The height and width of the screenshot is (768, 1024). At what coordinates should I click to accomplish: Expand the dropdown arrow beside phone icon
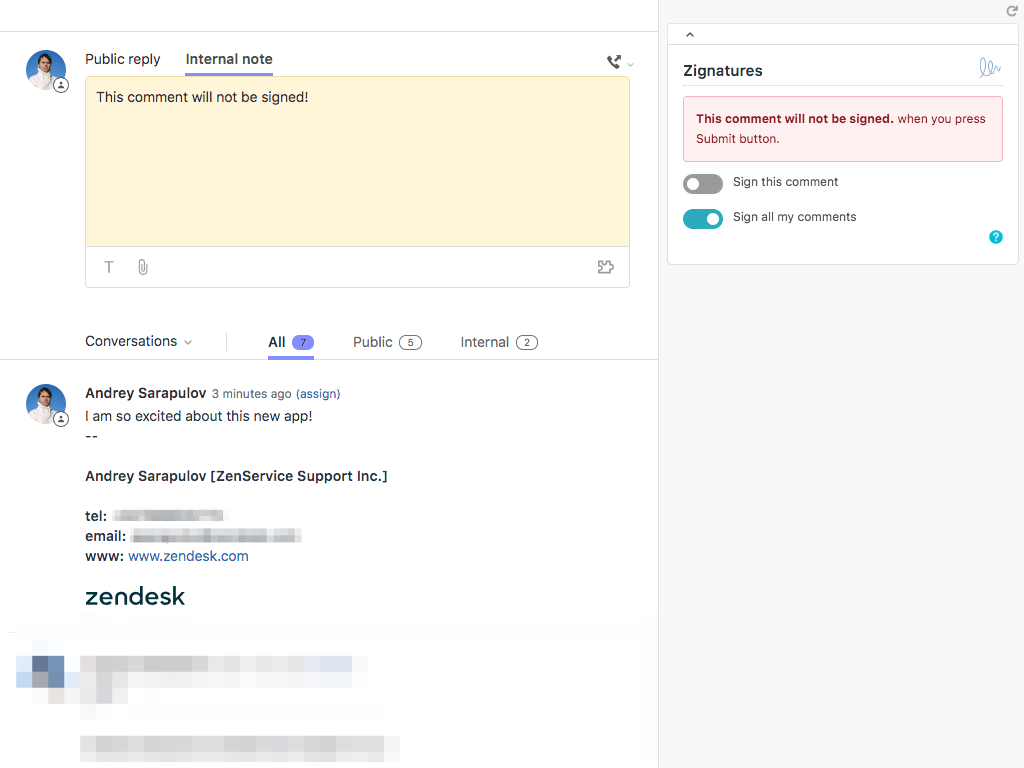(631, 65)
